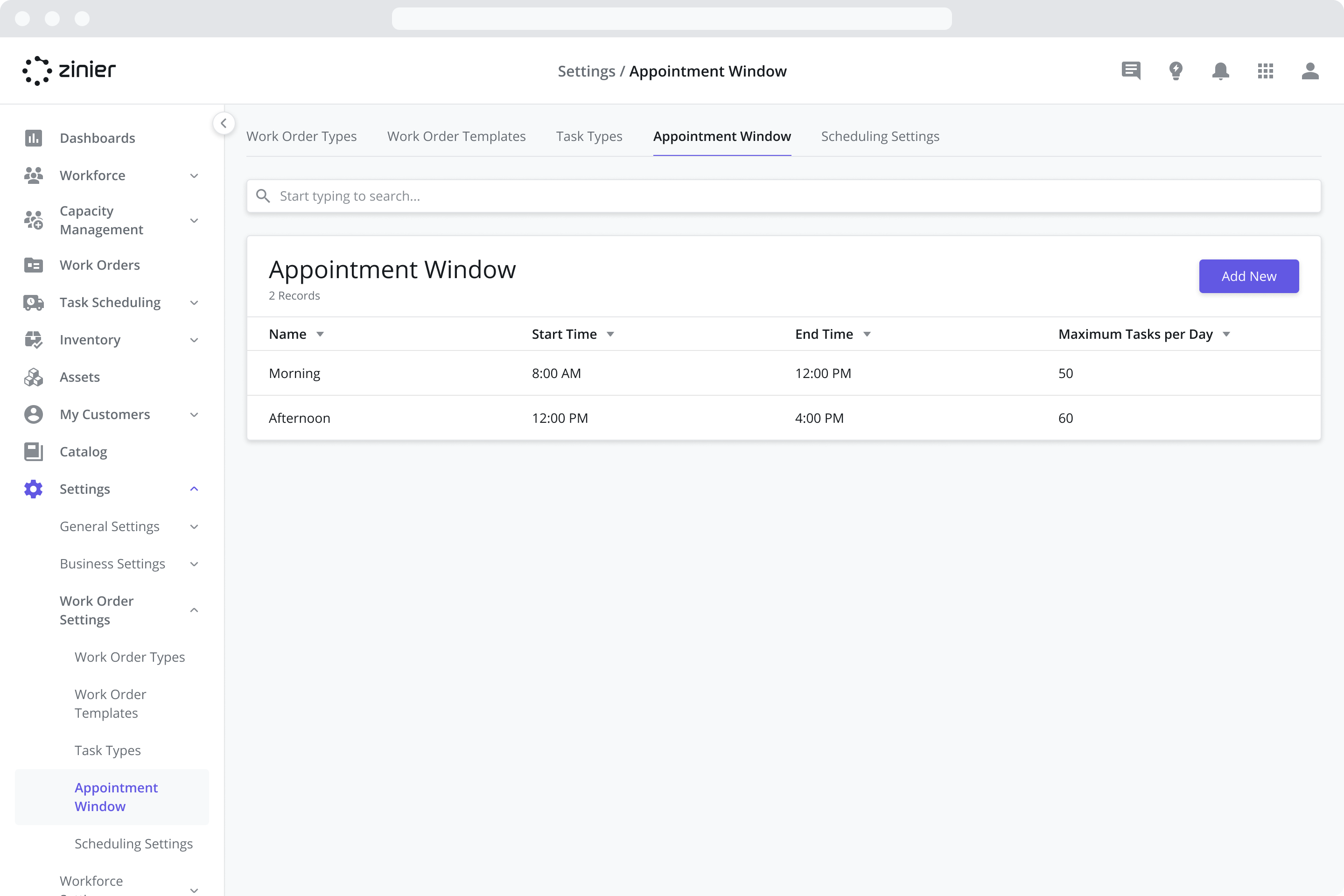Click the chat feedback icon
Viewport: 1344px width, 896px height.
click(x=1131, y=71)
